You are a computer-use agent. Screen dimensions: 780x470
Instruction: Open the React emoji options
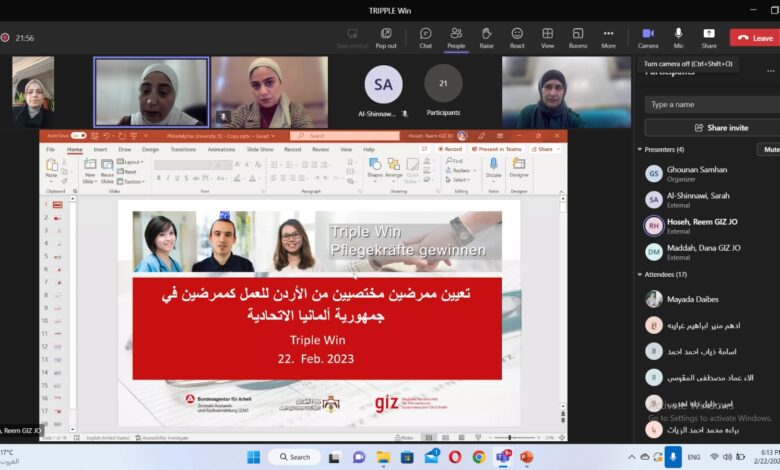[x=517, y=38]
